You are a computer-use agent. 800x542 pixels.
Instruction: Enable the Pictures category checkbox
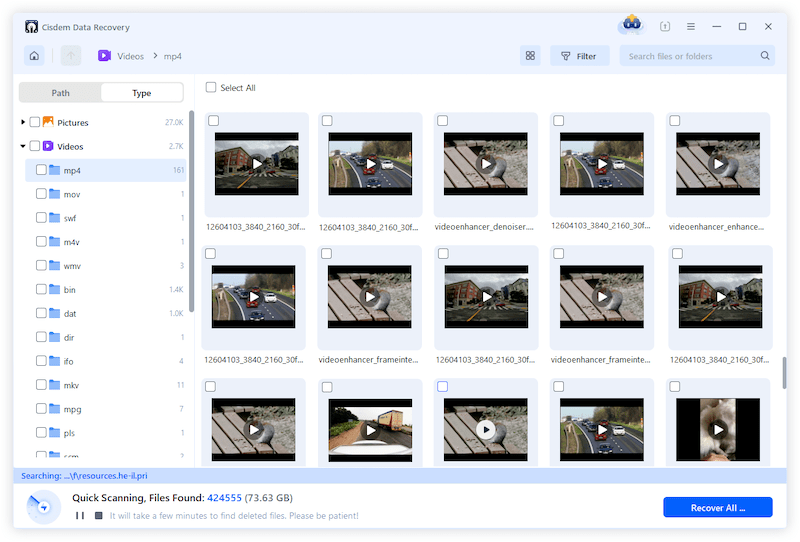[35, 122]
